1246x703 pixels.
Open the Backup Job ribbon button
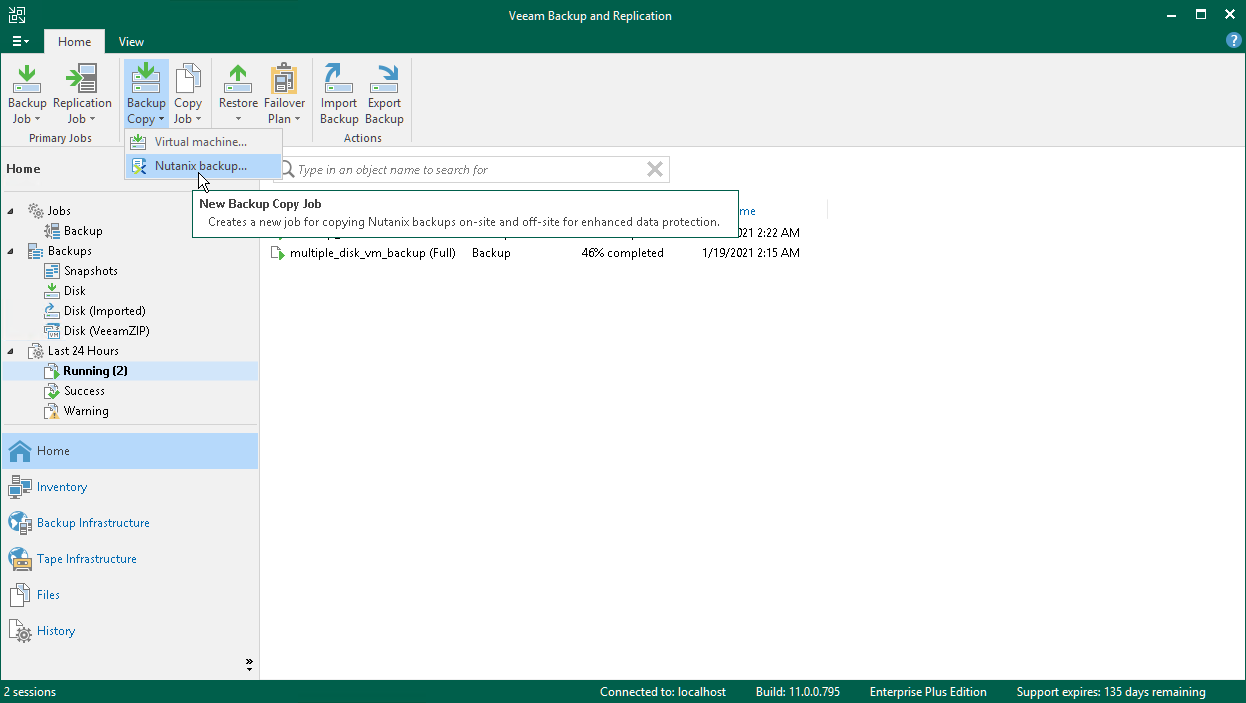point(27,95)
